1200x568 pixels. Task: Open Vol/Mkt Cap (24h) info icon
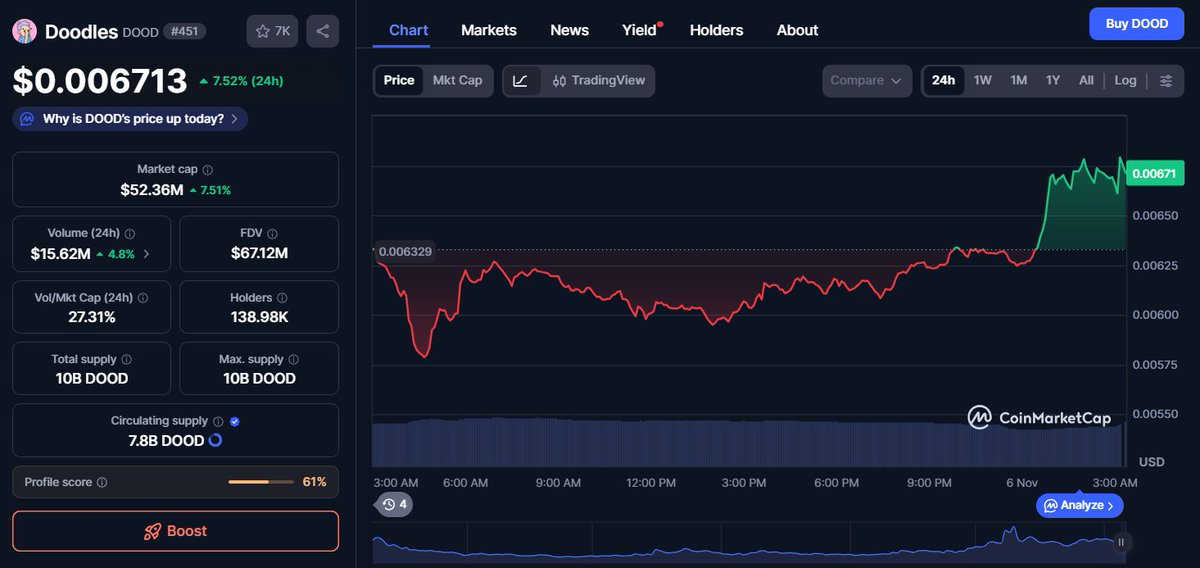click(x=143, y=298)
